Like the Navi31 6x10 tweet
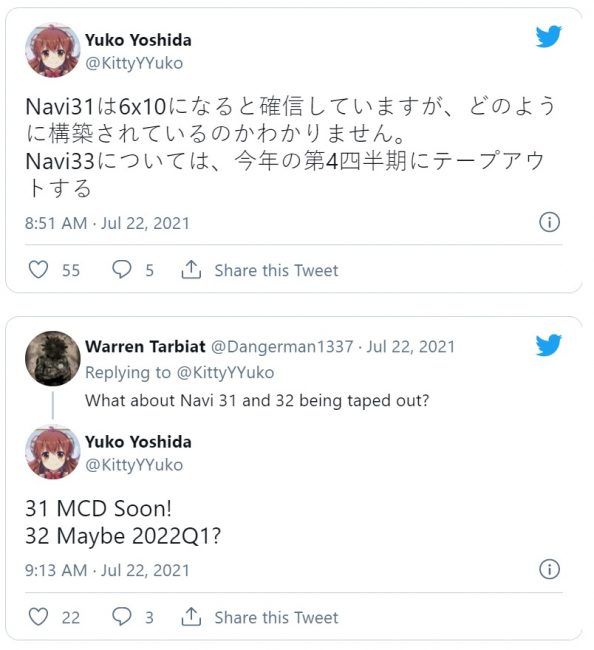594x650 pixels. [38, 269]
